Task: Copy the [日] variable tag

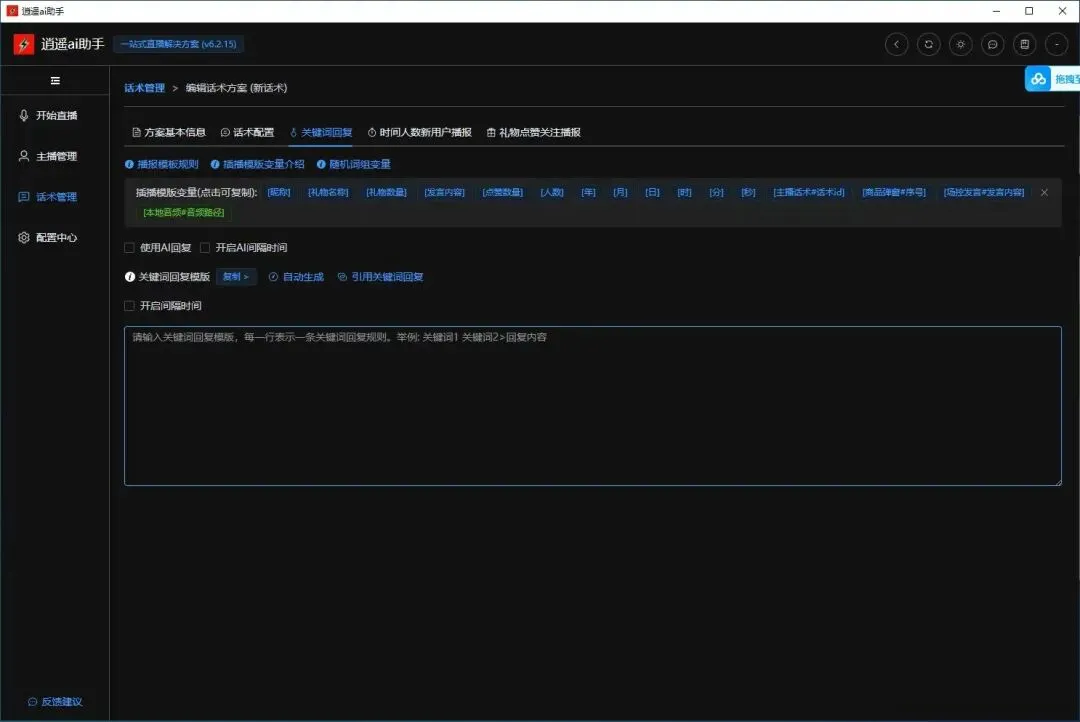Action: click(x=652, y=192)
